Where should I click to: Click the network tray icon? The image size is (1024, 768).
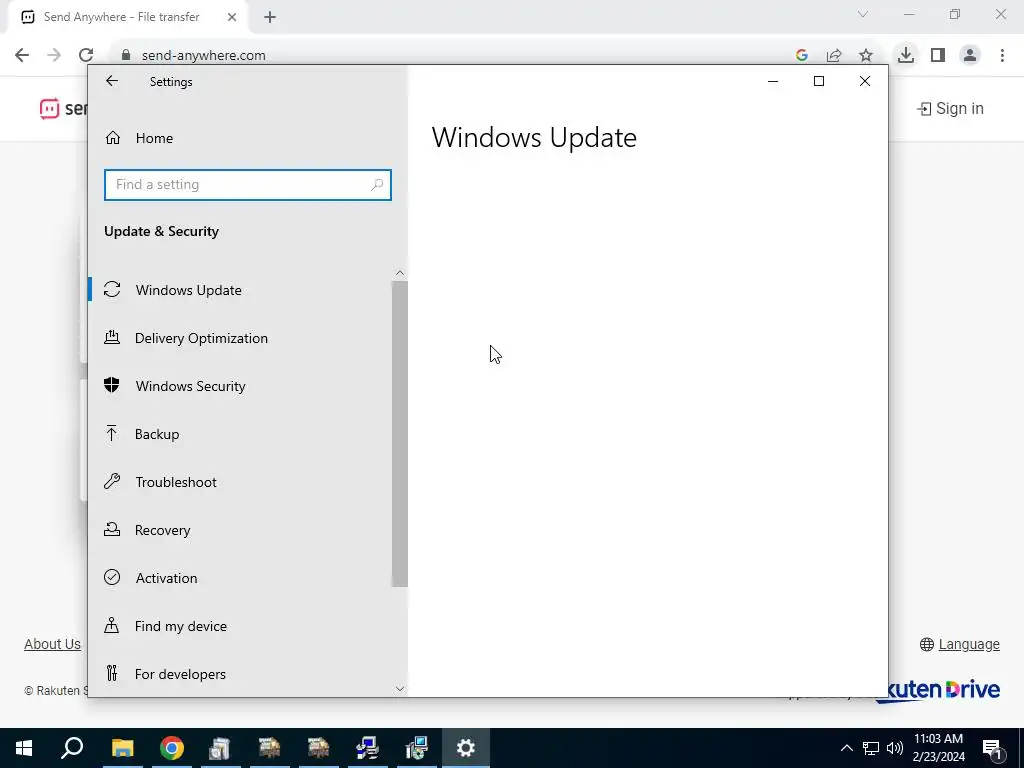(x=871, y=748)
